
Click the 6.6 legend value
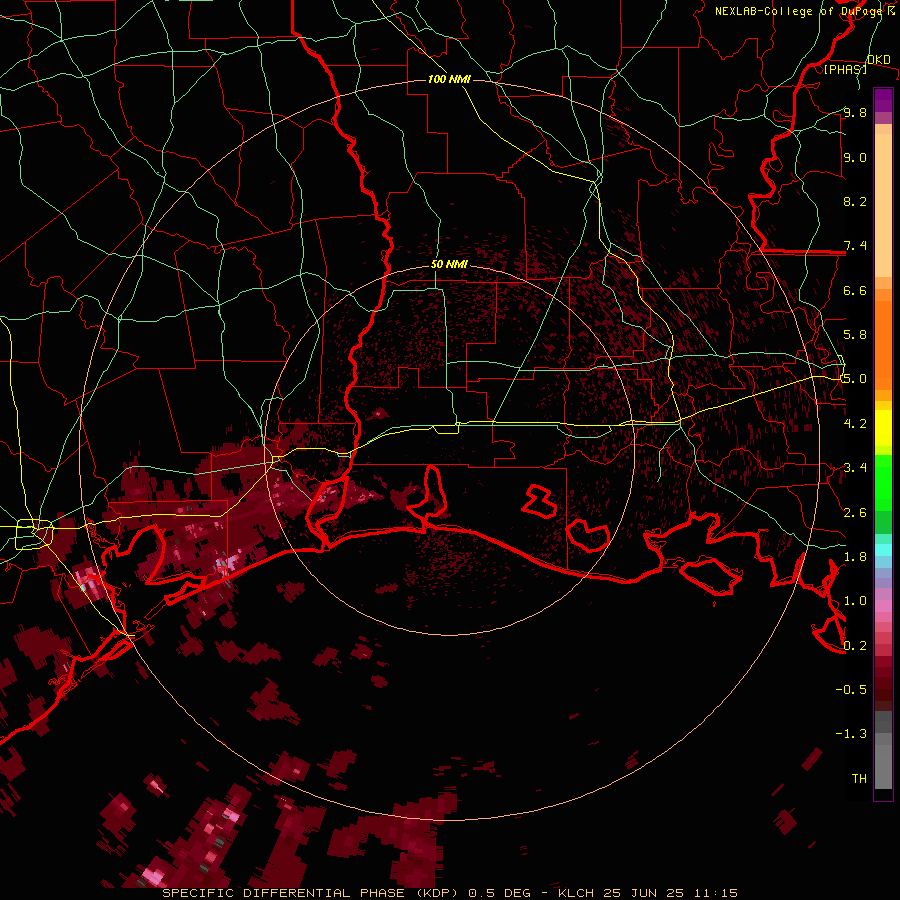pyautogui.click(x=855, y=290)
